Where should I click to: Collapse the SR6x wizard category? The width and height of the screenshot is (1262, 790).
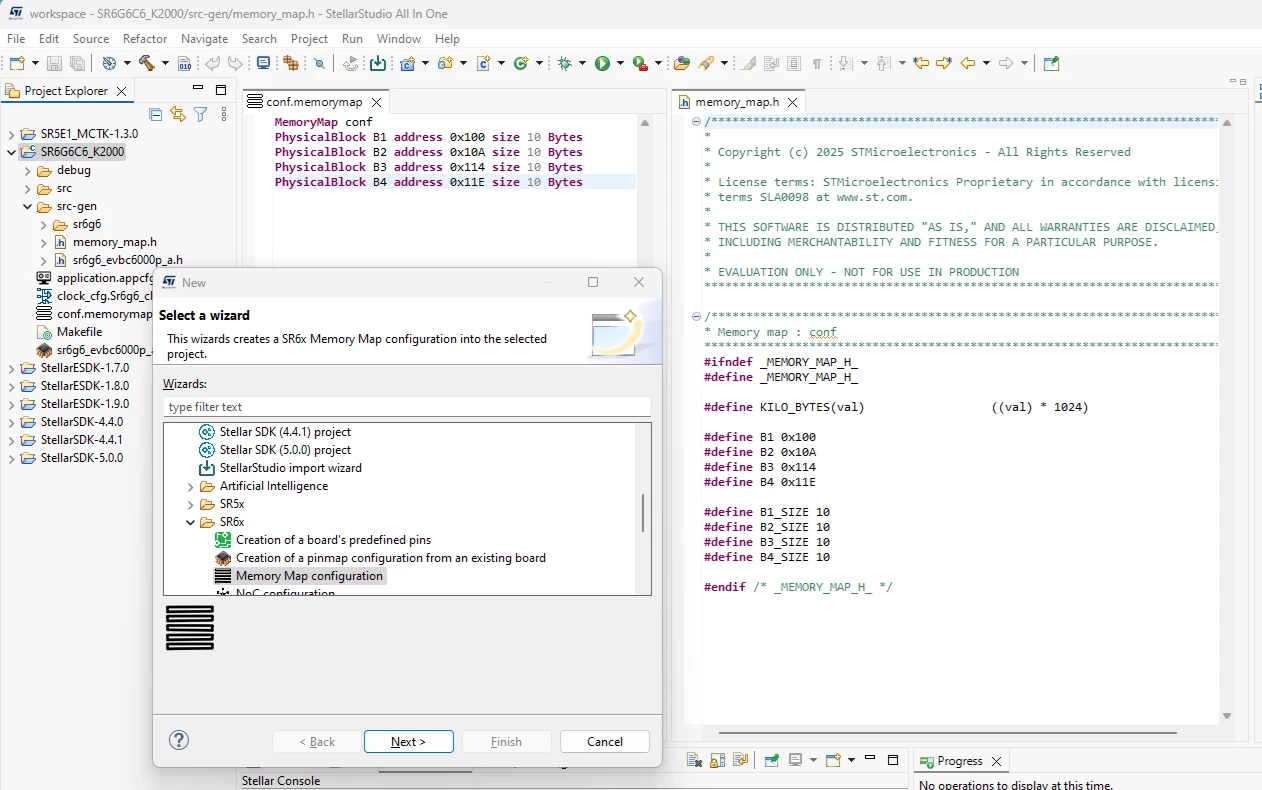point(191,522)
